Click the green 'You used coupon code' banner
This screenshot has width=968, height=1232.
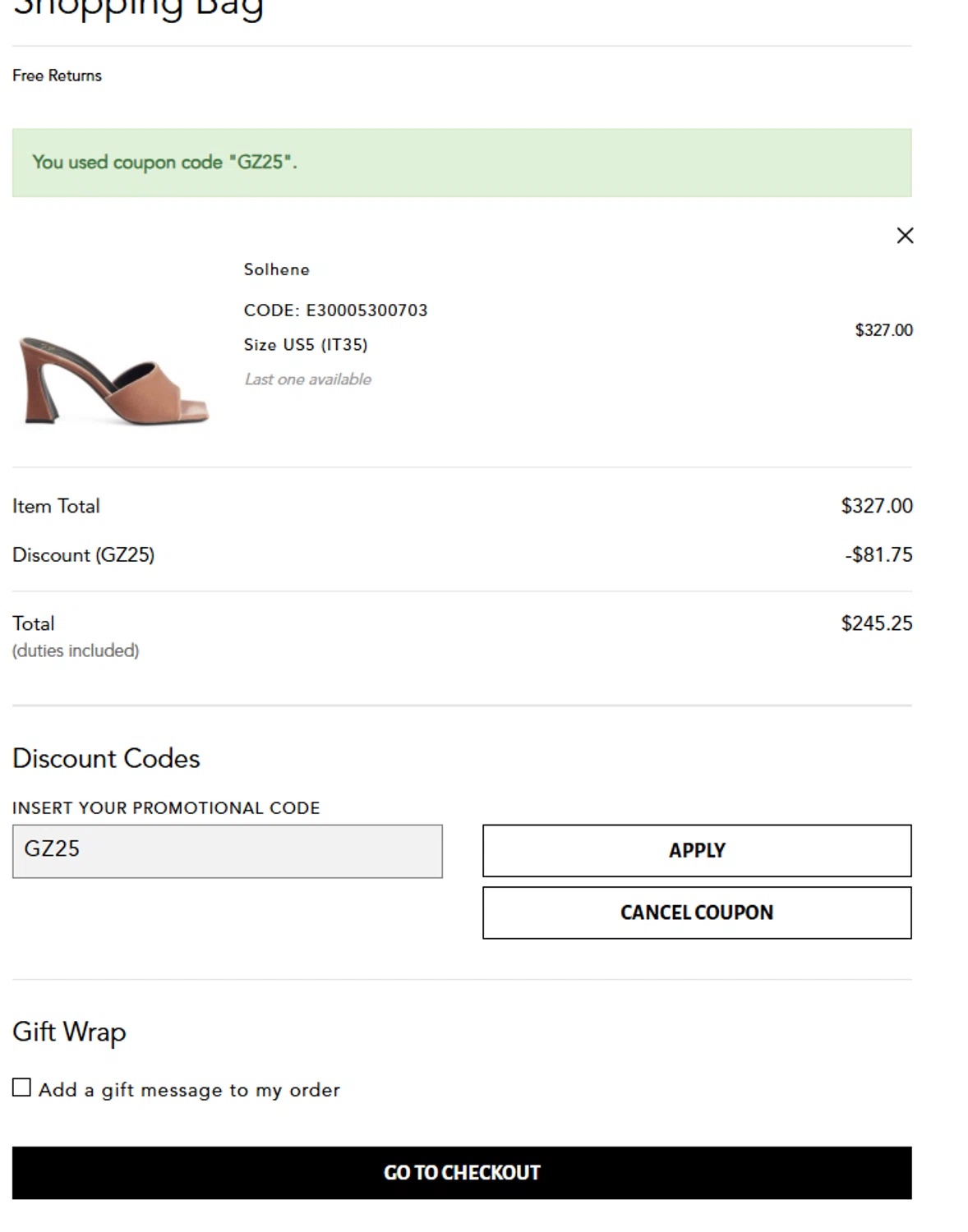[461, 163]
